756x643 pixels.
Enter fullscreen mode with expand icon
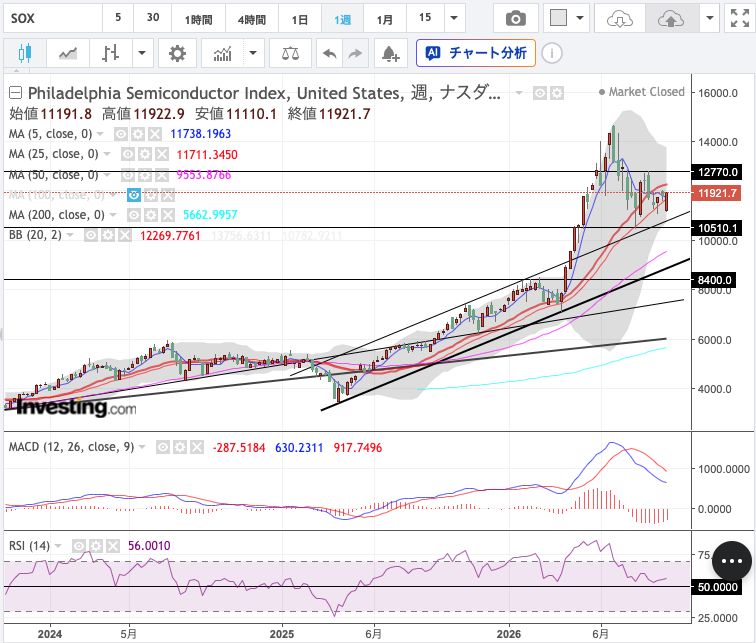[x=740, y=19]
